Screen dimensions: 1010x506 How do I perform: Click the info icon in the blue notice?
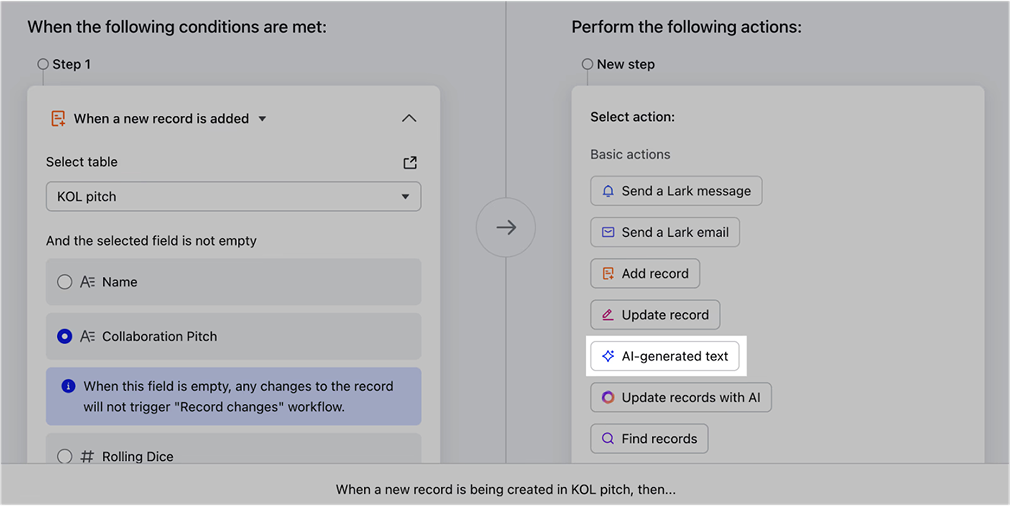(x=68, y=386)
